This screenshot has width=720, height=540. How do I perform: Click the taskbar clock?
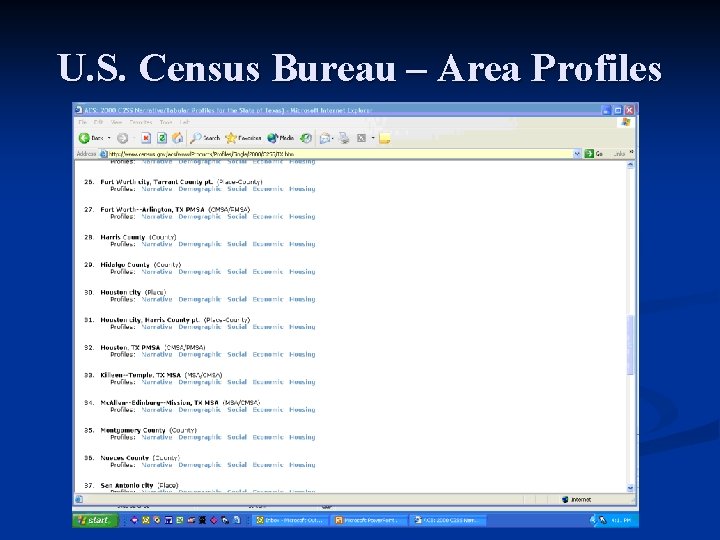click(621, 520)
